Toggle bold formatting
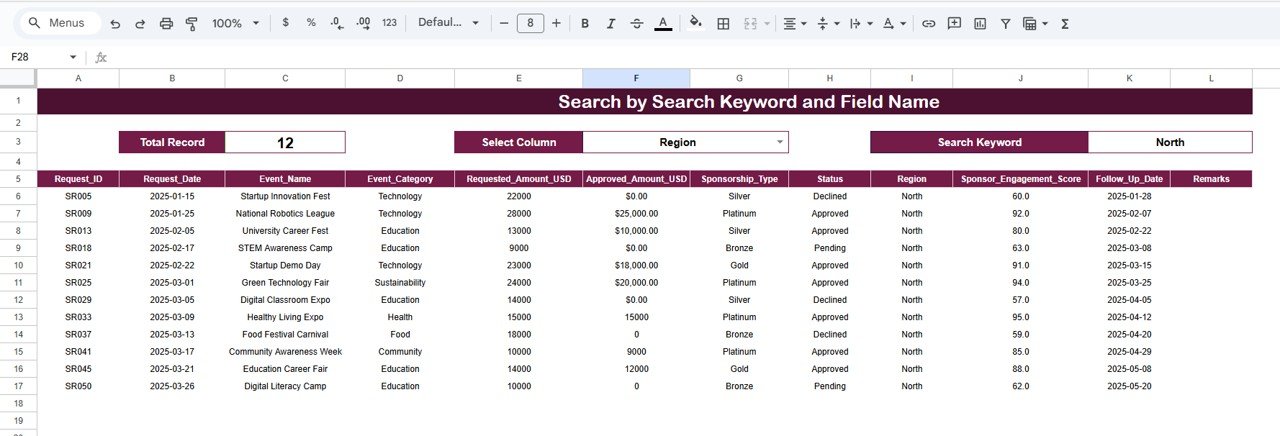This screenshot has width=1280, height=436. point(585,23)
